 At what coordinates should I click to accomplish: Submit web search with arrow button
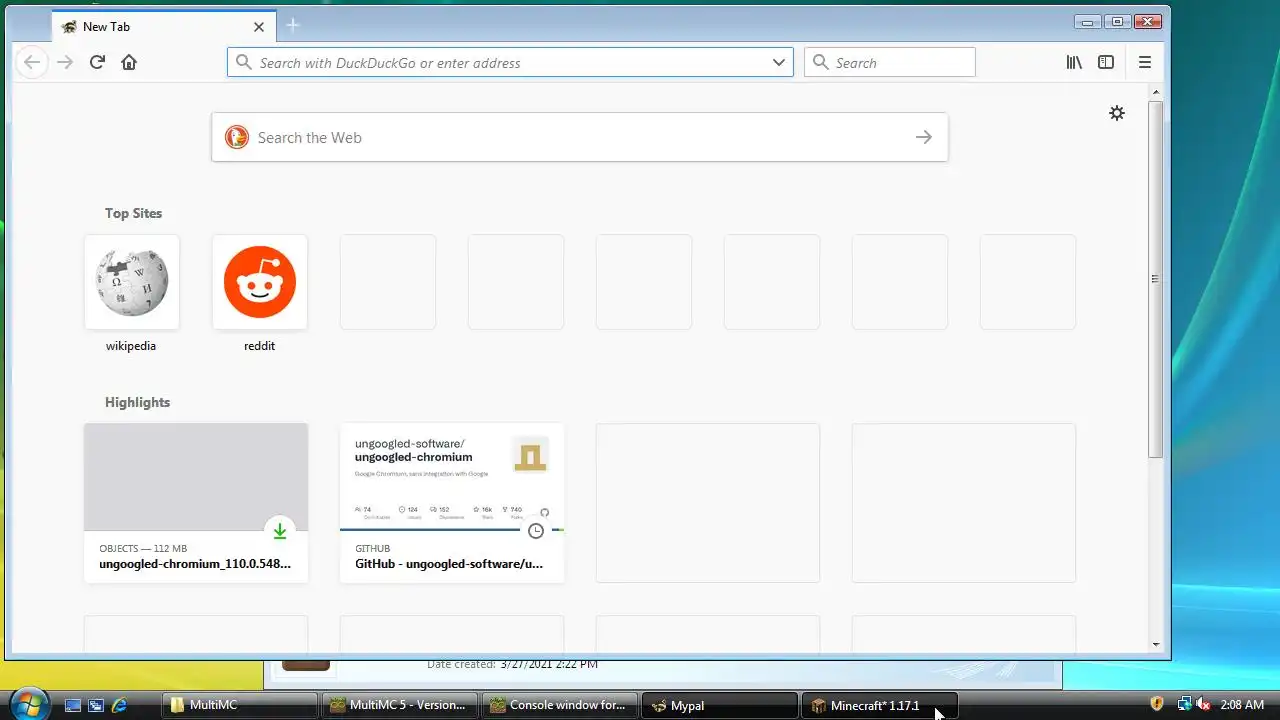coord(924,137)
